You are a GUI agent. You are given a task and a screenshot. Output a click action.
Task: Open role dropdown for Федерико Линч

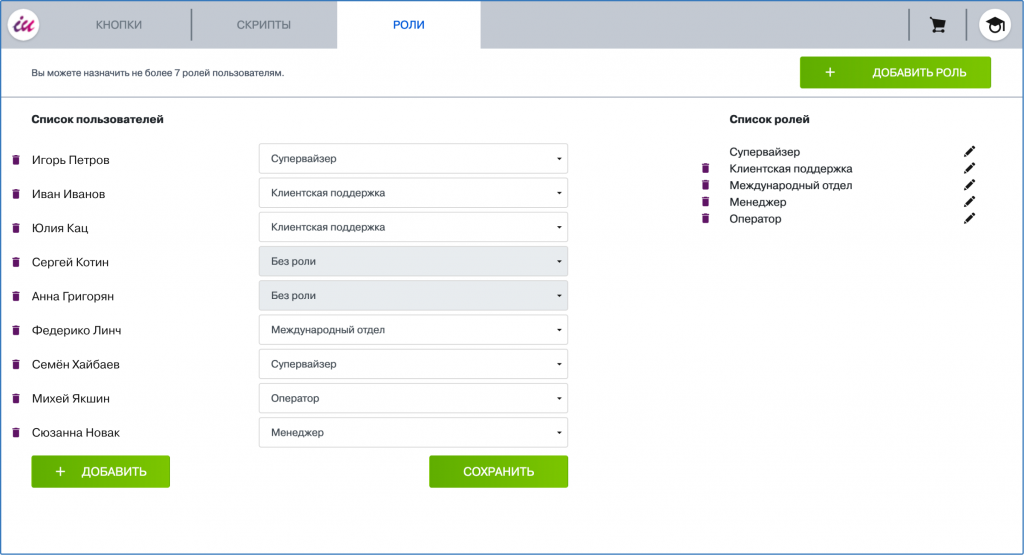[413, 330]
